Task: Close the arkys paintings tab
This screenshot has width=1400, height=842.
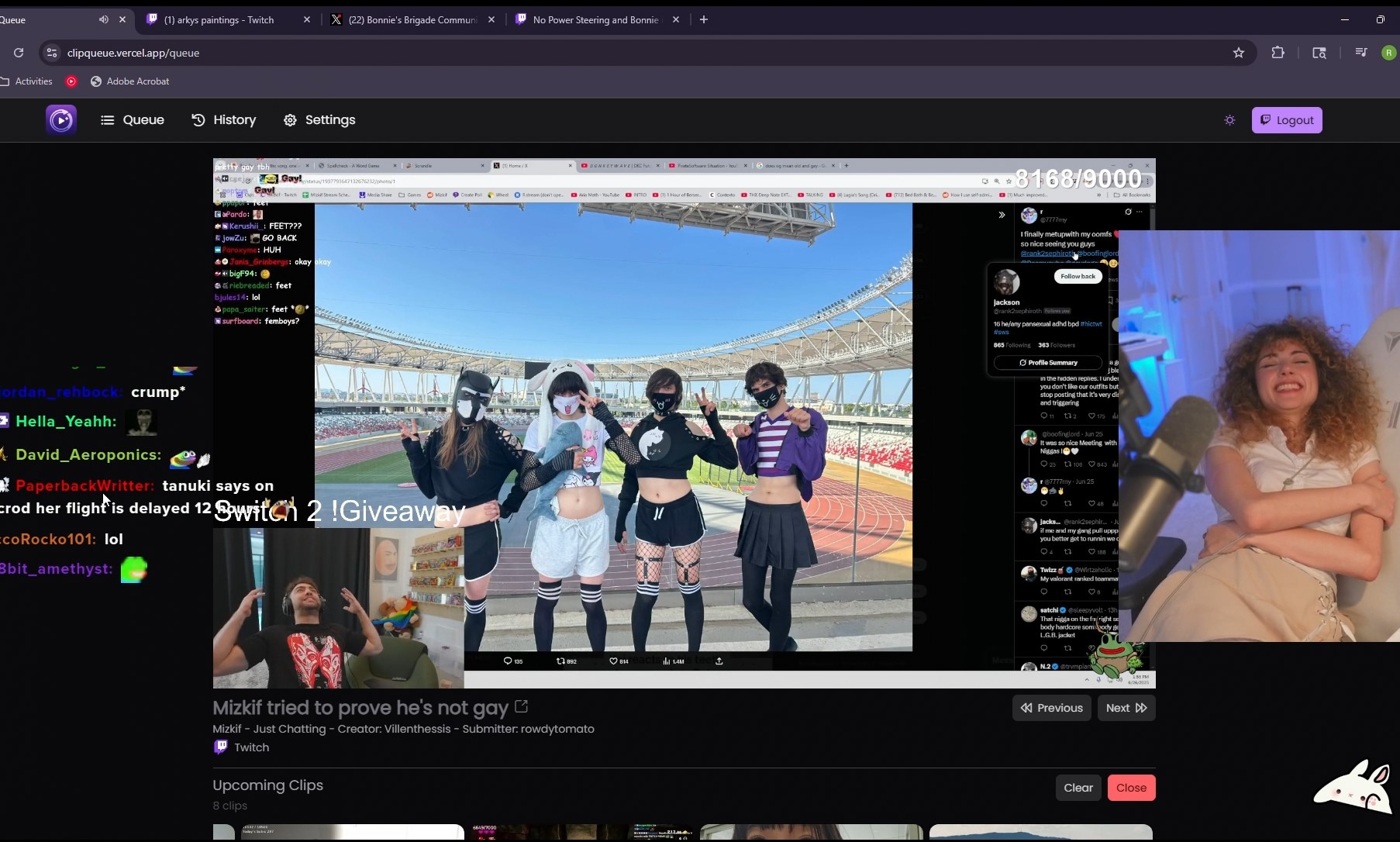Action: click(307, 20)
